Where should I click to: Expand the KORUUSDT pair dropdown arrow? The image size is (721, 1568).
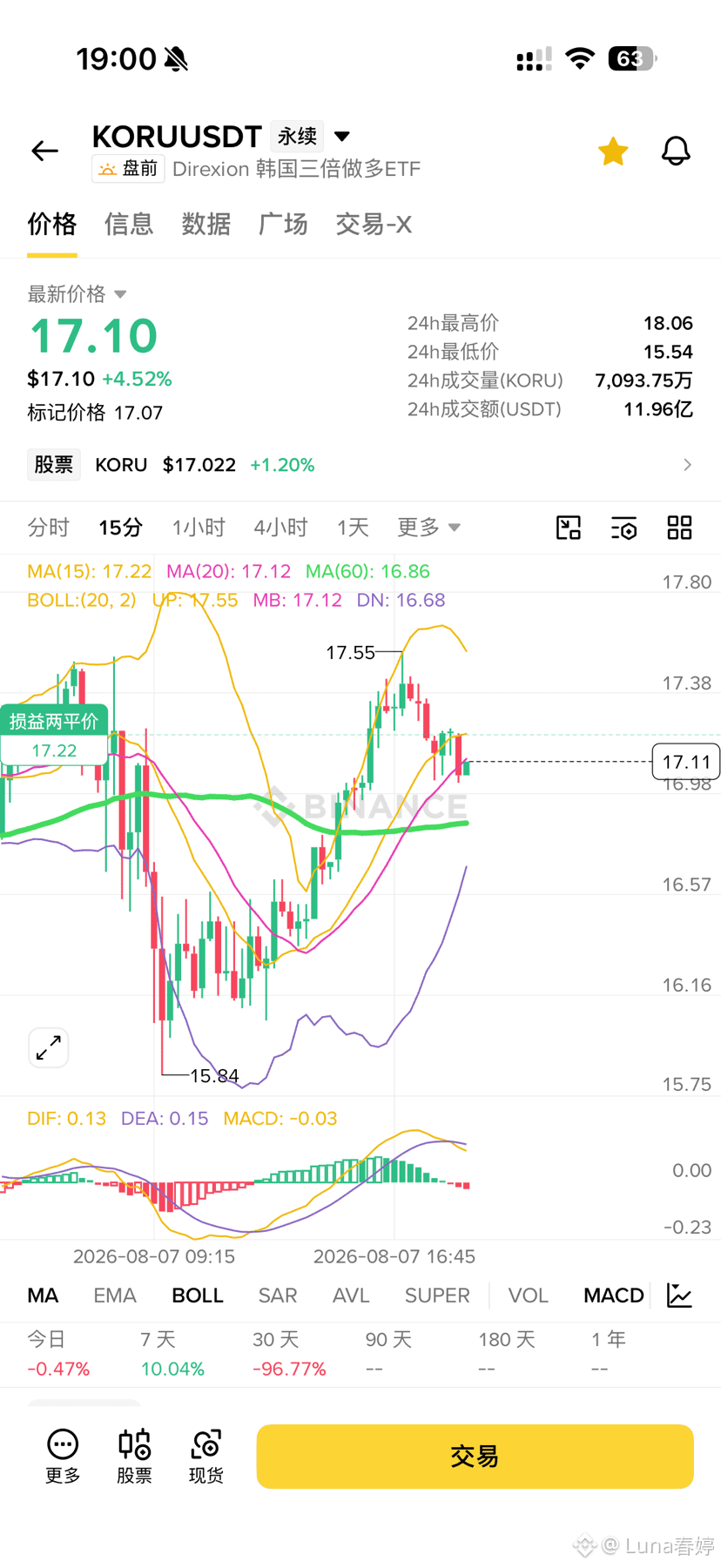pyautogui.click(x=342, y=136)
